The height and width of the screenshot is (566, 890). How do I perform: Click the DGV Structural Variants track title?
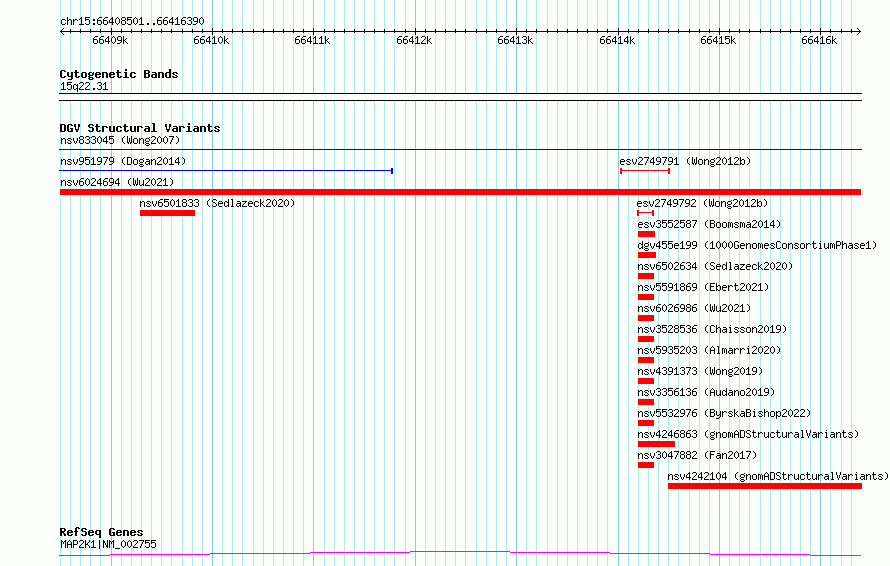140,128
